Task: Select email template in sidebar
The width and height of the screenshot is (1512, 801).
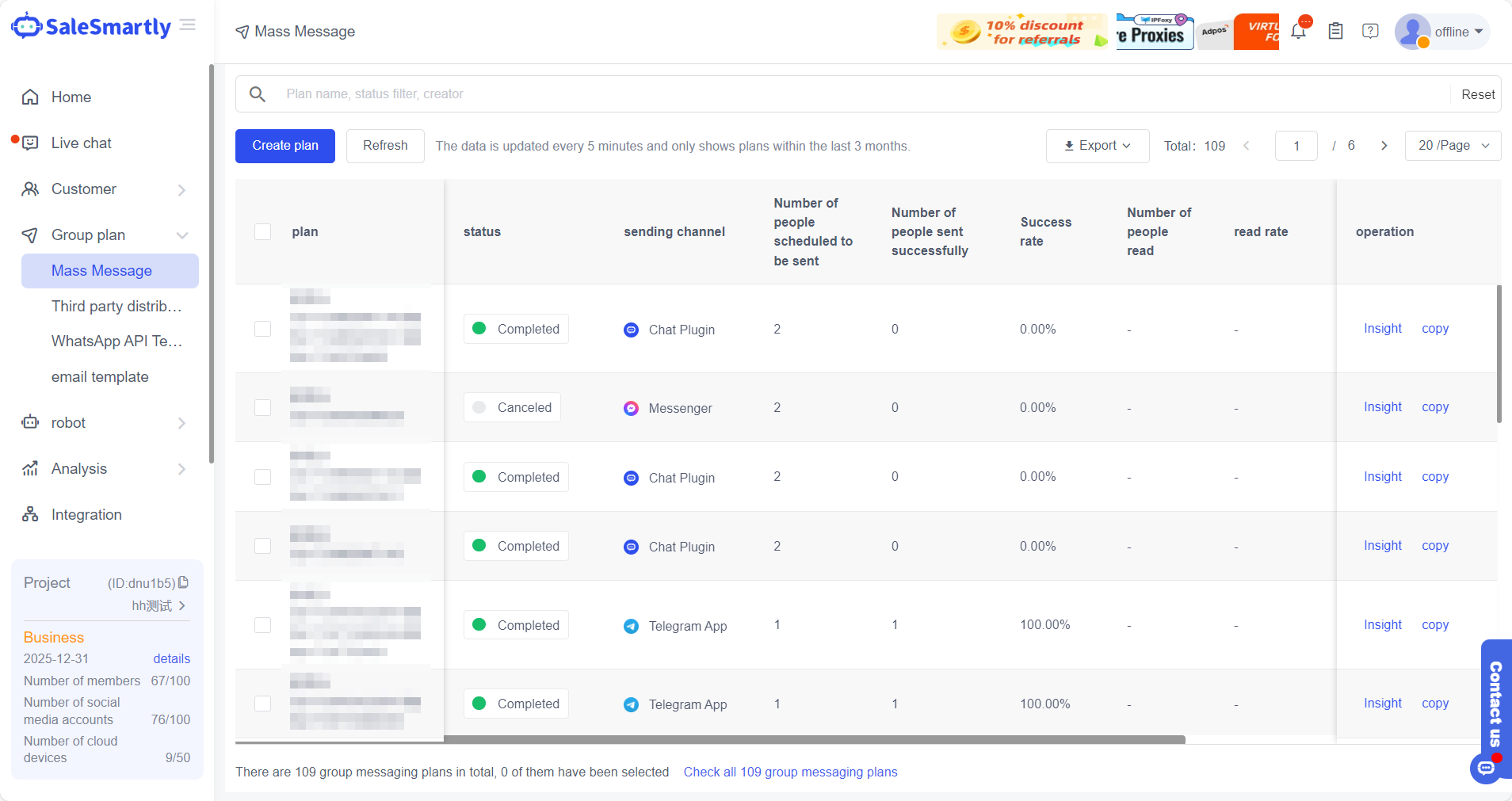Action: pos(100,377)
